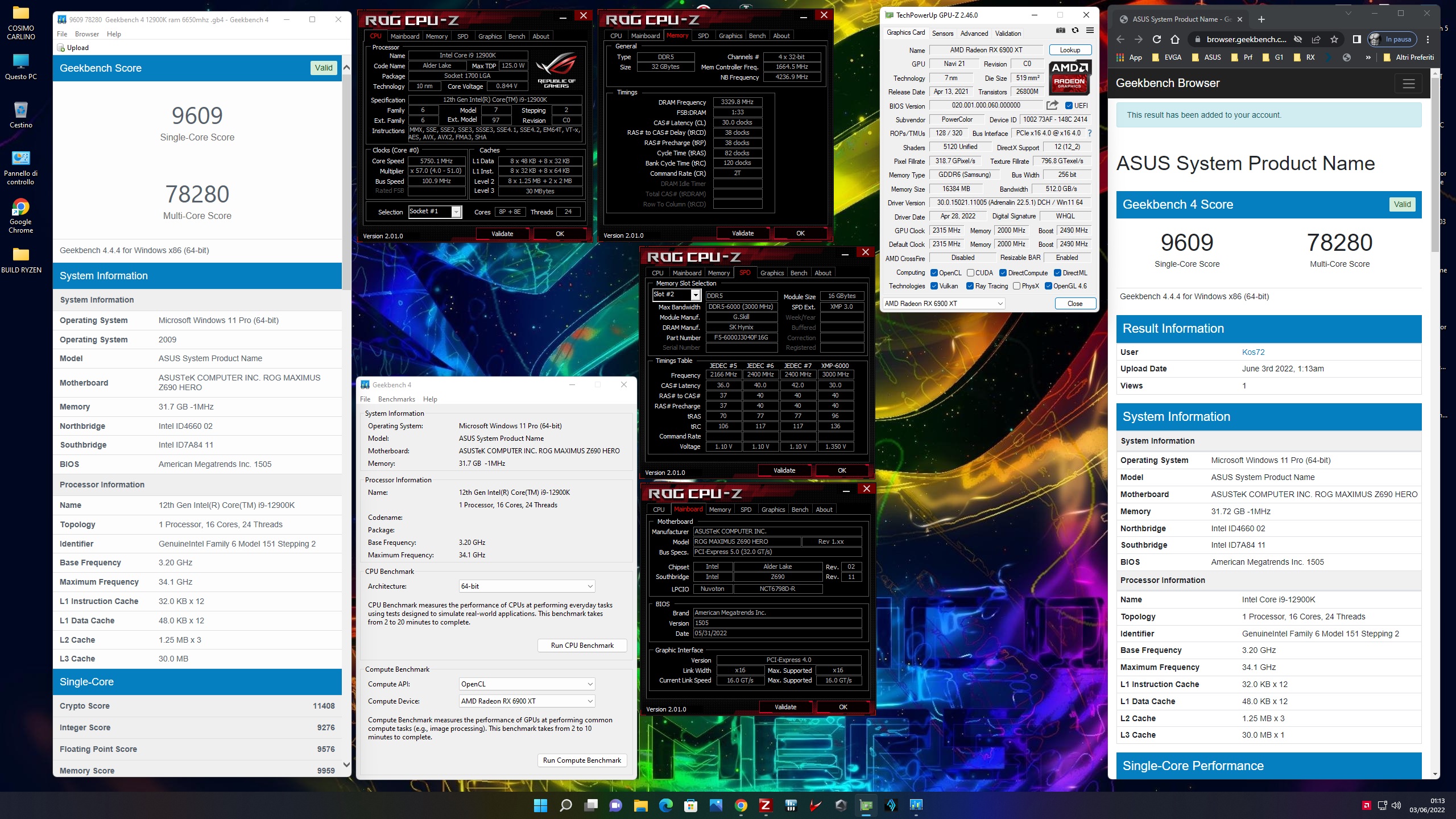Open Microsoft Edge from the taskbar

pos(665,805)
